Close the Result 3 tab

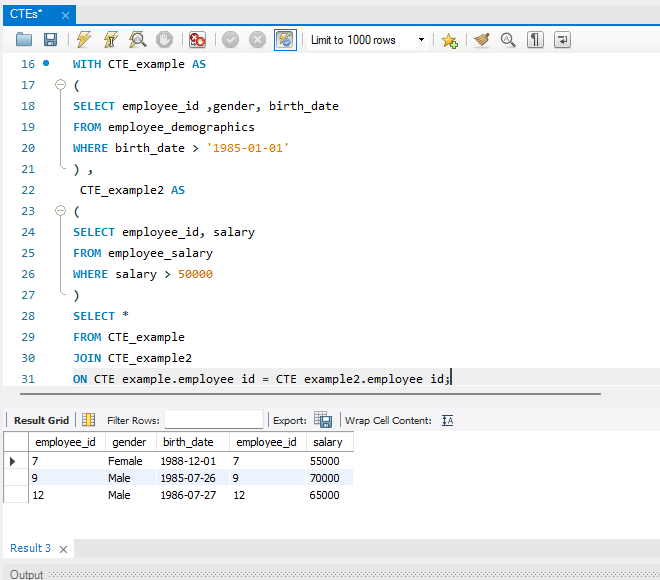click(x=64, y=549)
